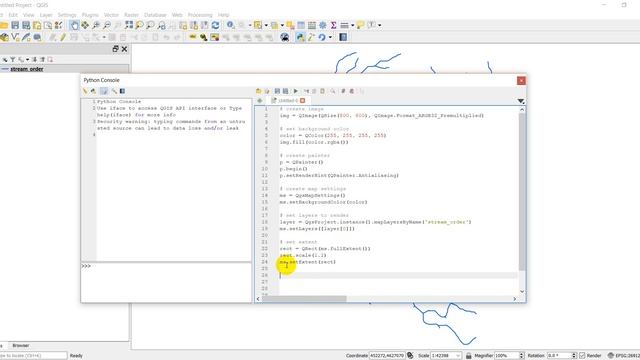Open the Processing menu
The width and height of the screenshot is (640, 360).
[200, 15]
